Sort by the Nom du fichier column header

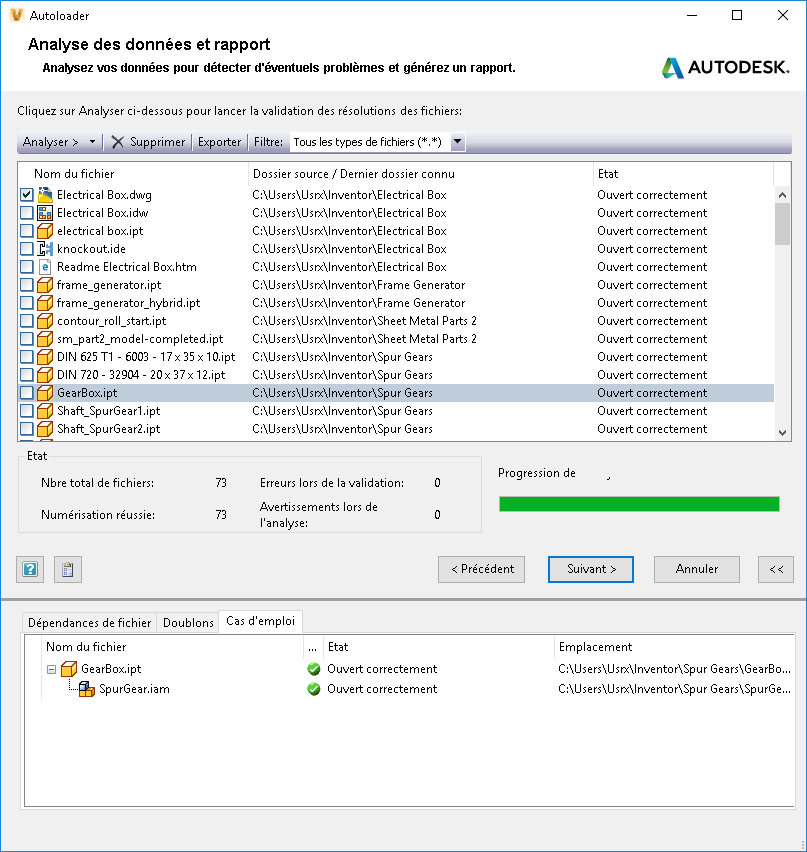coord(133,174)
